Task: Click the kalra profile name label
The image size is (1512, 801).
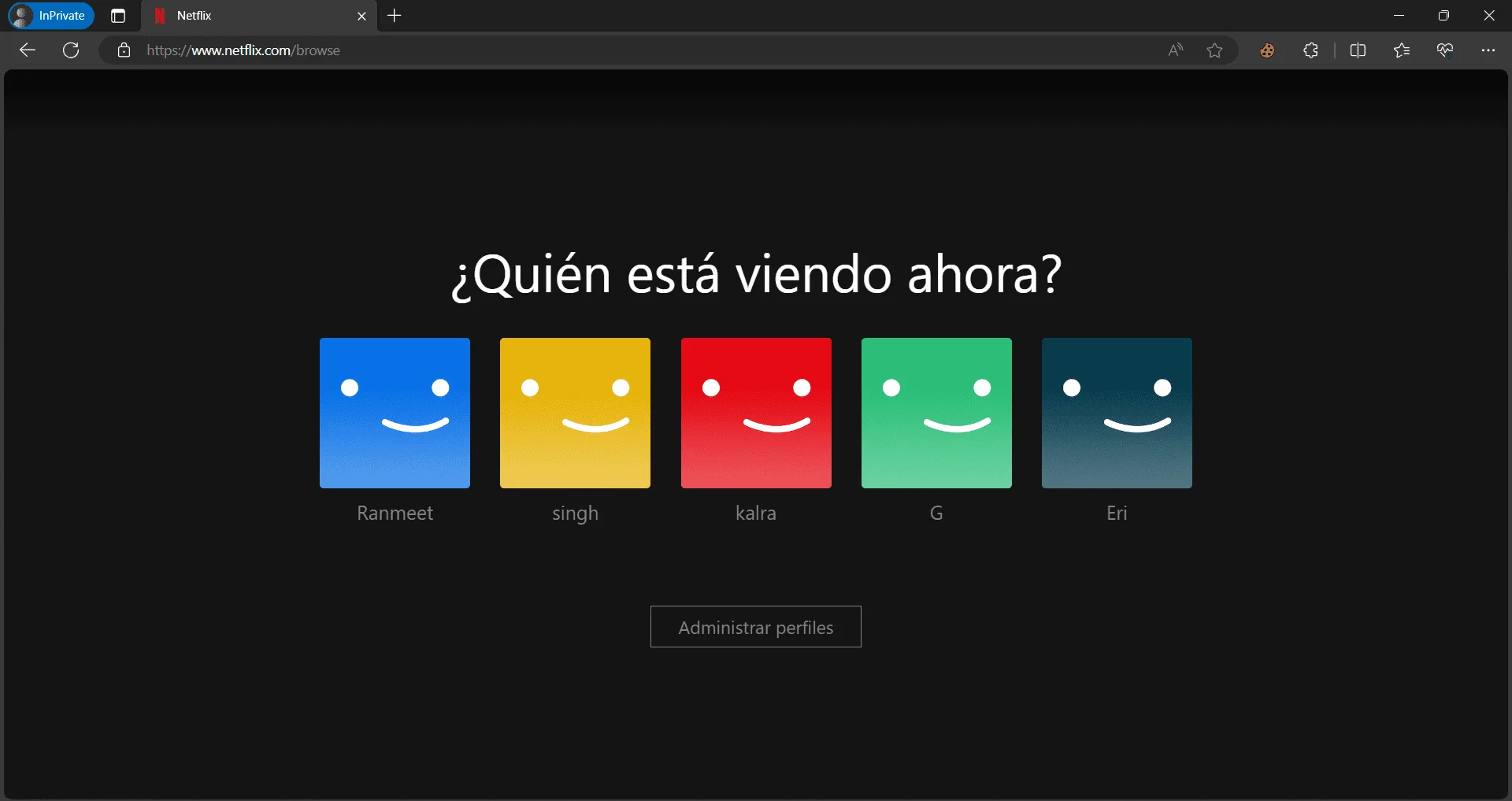Action: (x=756, y=513)
